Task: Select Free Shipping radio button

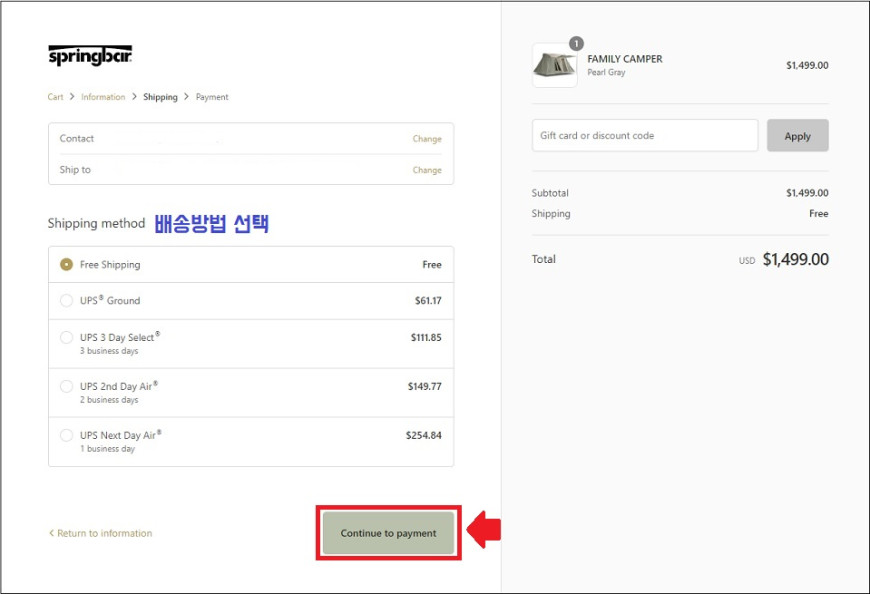Action: point(66,265)
